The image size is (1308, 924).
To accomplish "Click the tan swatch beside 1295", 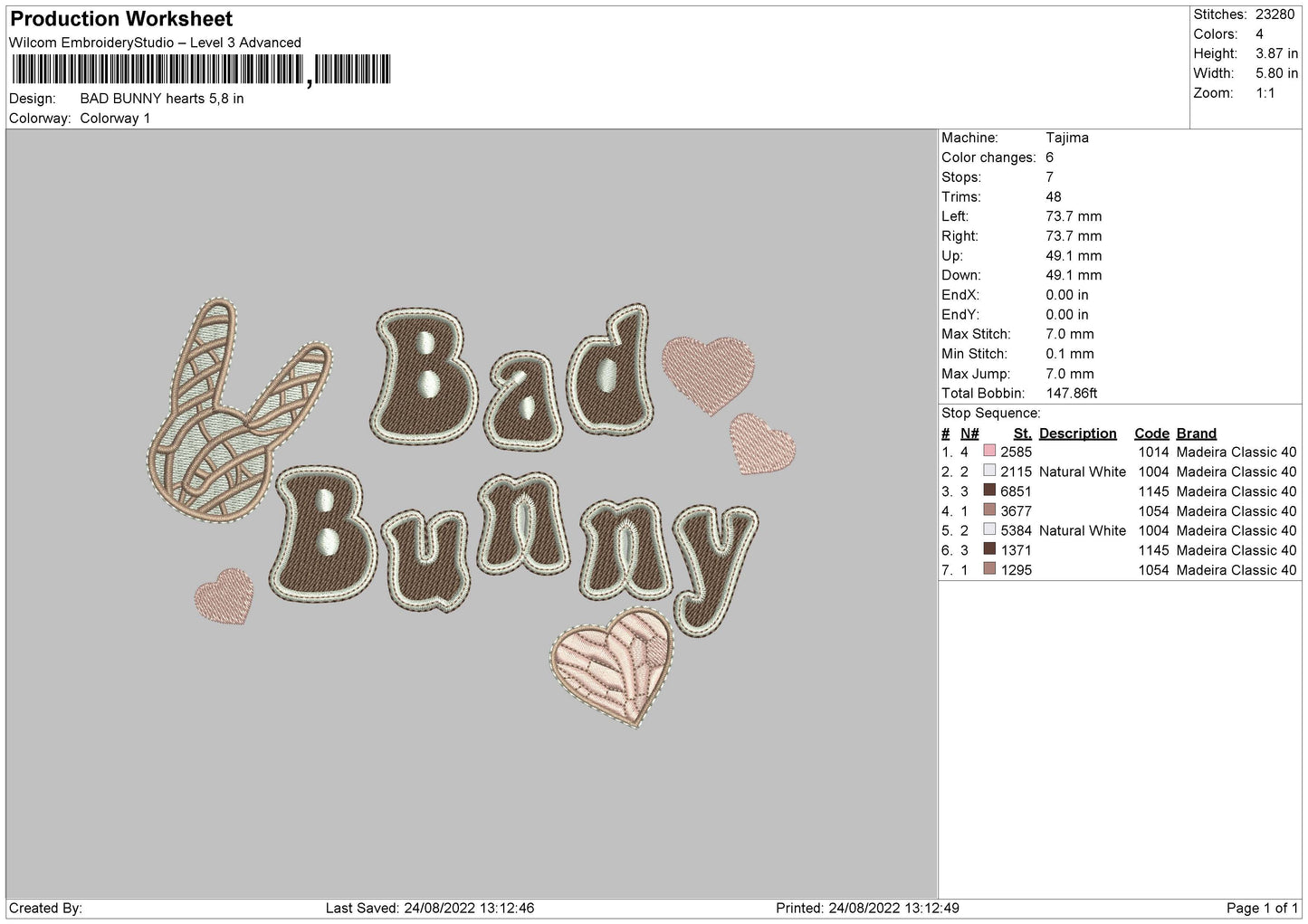I will click(989, 570).
